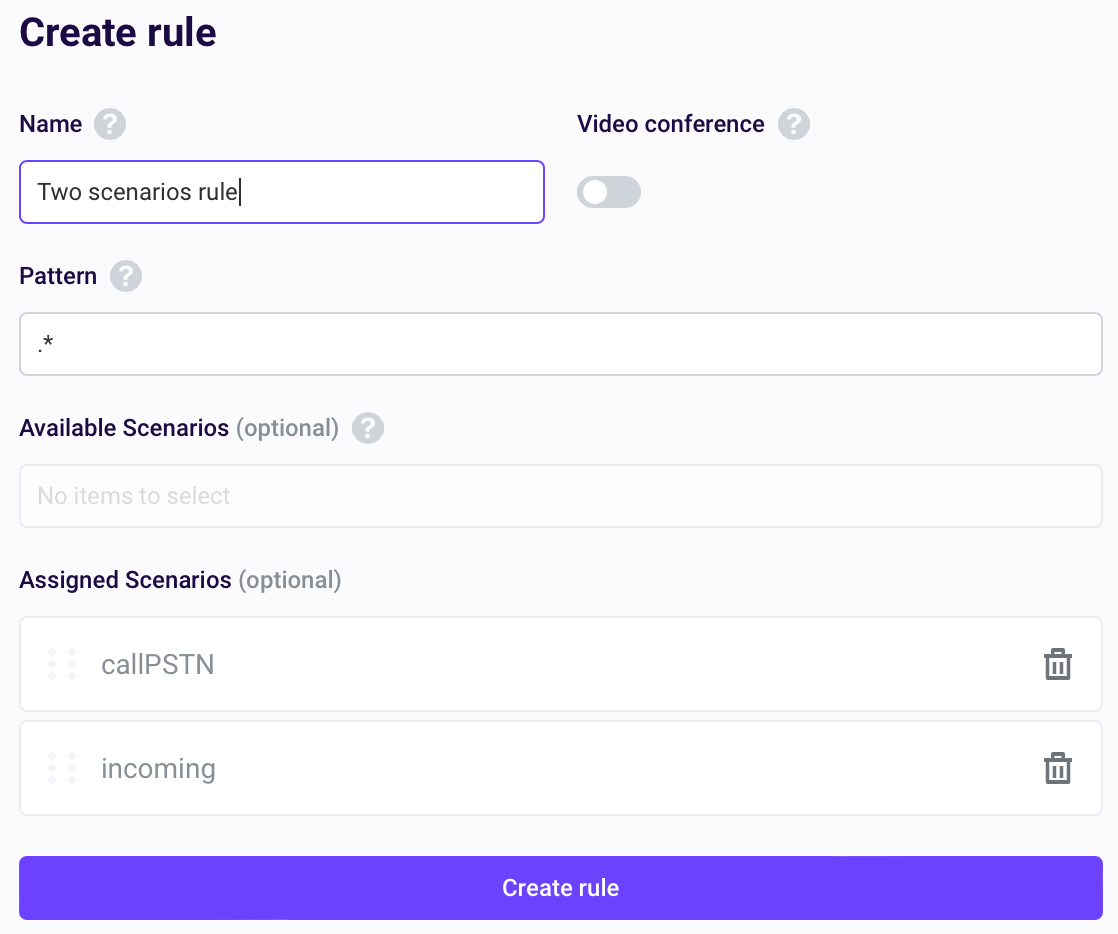Click the drag handle of callPSTN scenario
The height and width of the screenshot is (934, 1118).
tap(60, 664)
